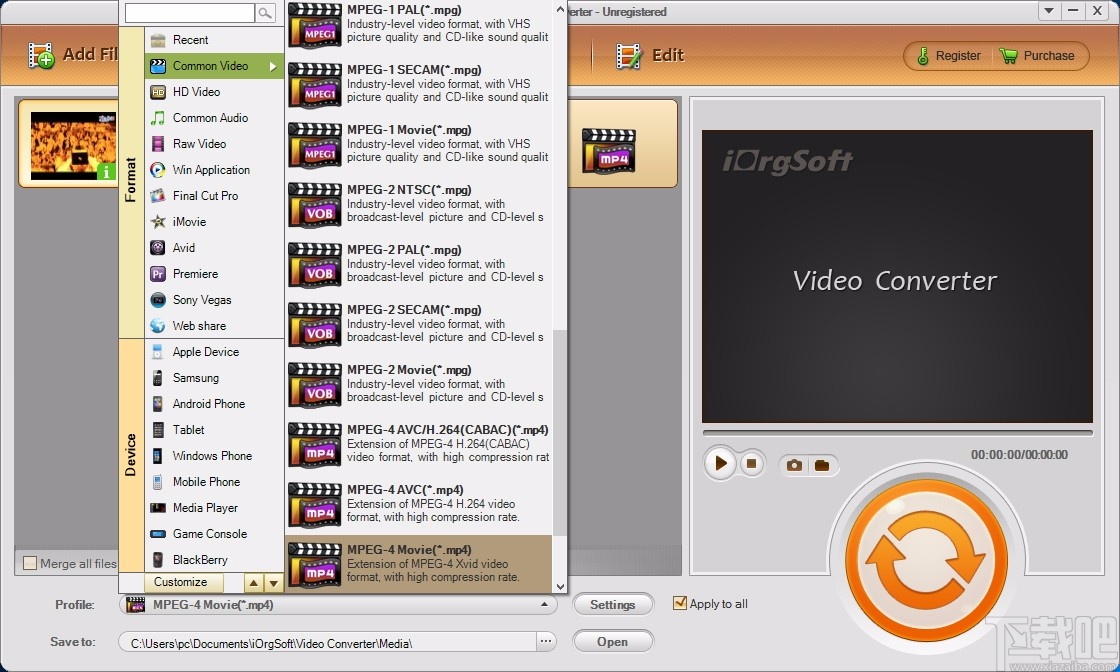Click the Add File icon
The width and height of the screenshot is (1120, 672).
(x=40, y=55)
